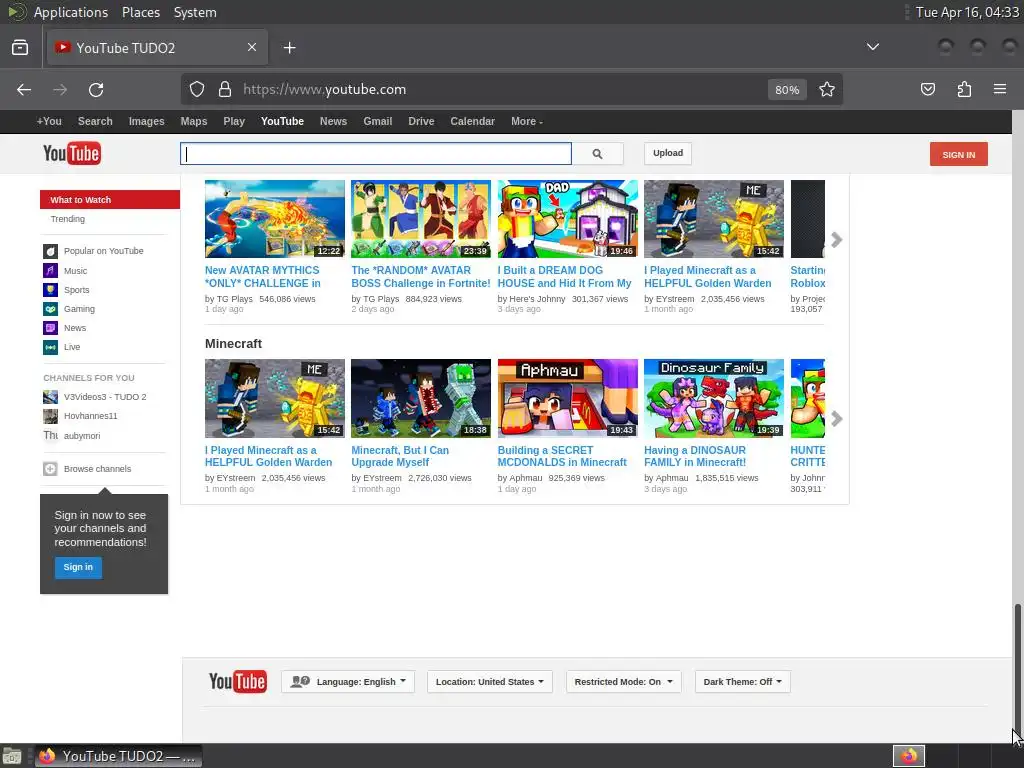Open Gmail in the top bar
This screenshot has width=1024, height=768.
click(x=377, y=121)
